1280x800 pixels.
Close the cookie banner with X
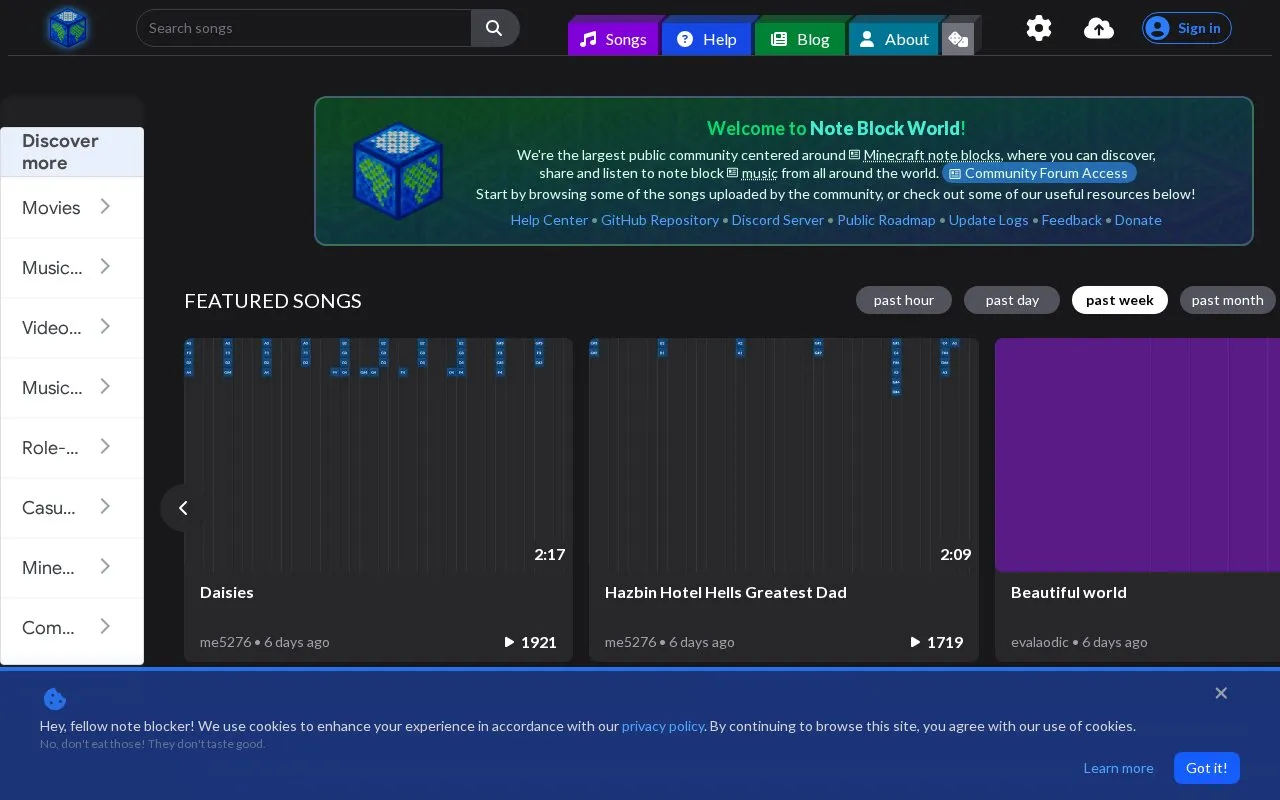[x=1221, y=693]
